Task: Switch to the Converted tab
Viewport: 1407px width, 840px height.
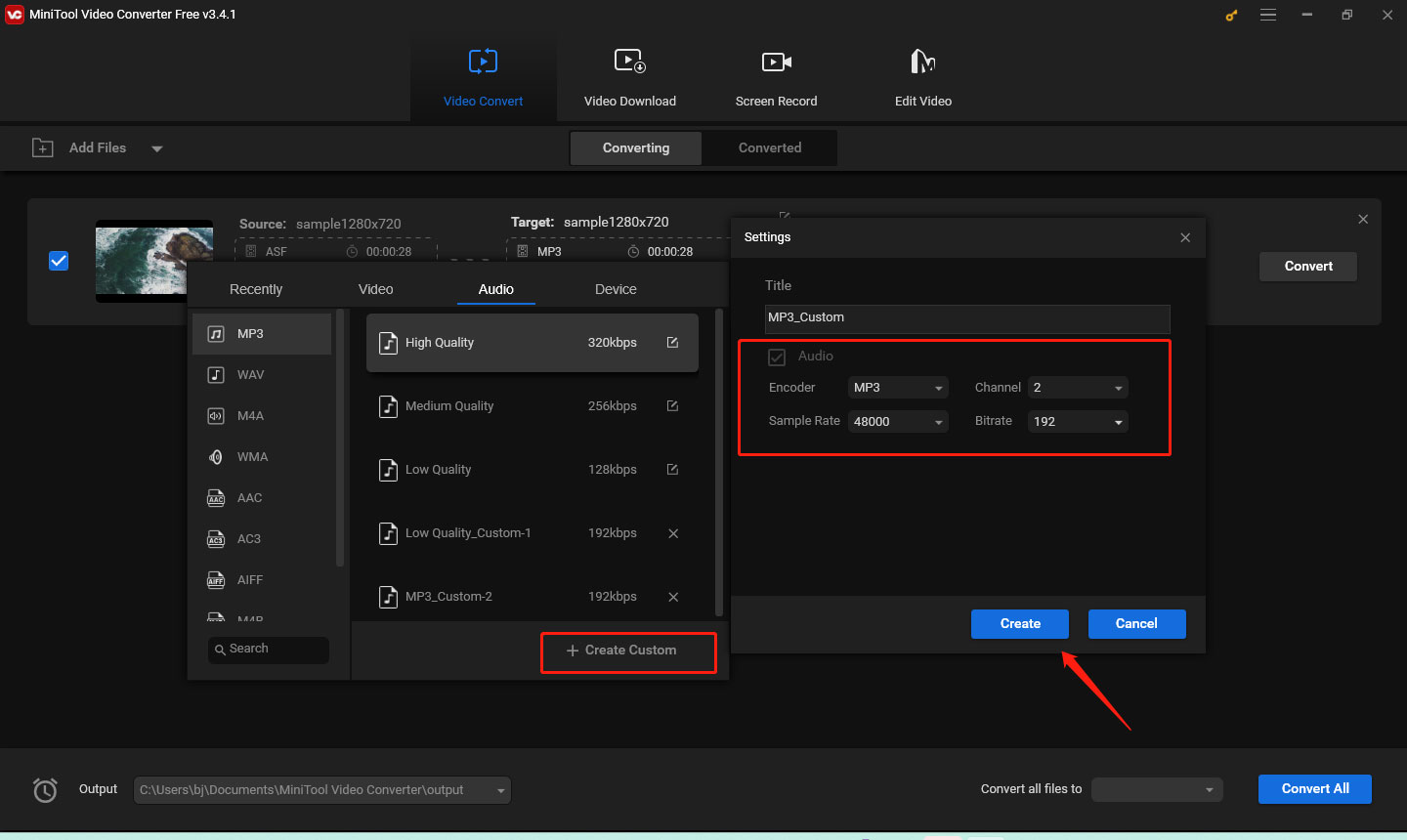Action: [770, 148]
